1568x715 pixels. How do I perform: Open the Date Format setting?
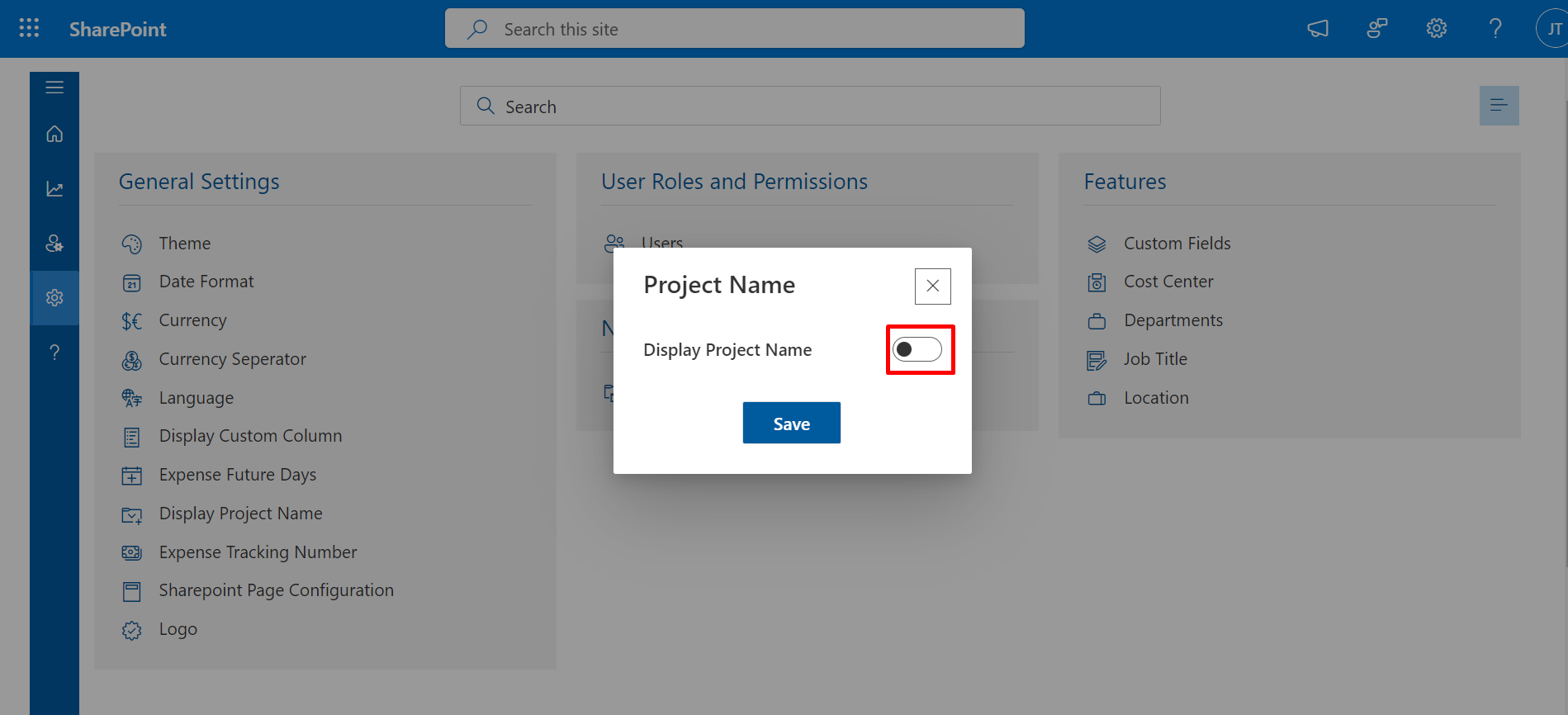coord(206,282)
